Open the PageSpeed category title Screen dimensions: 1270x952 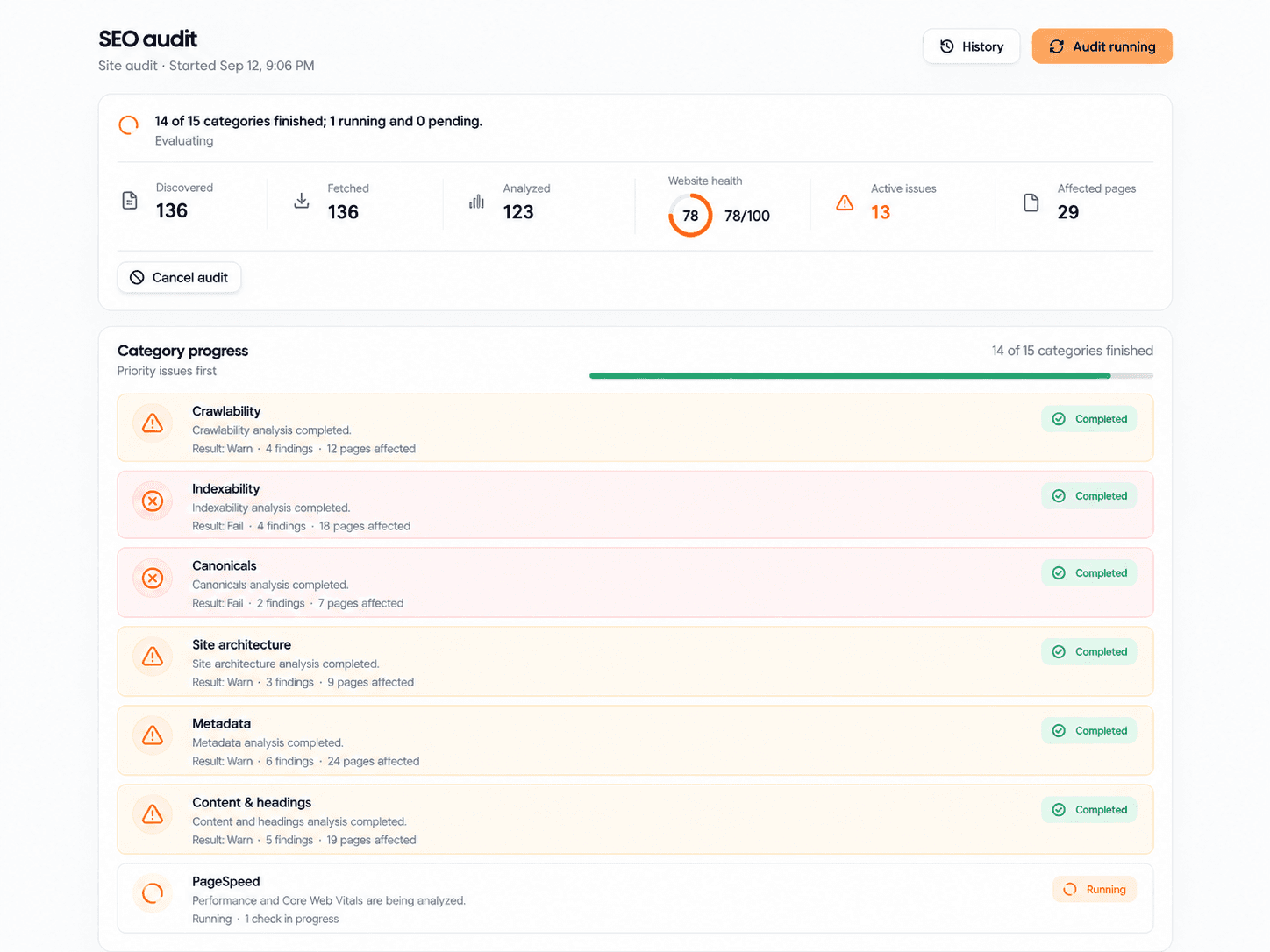[226, 882]
